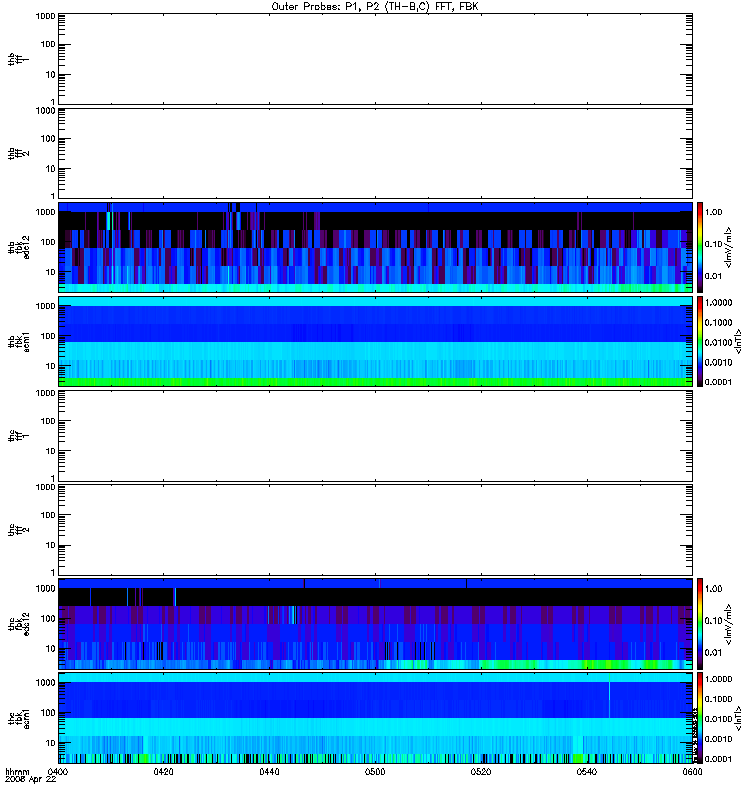Click the color bar beside thb fbk scm1
This screenshot has width=750, height=800.
pos(700,341)
